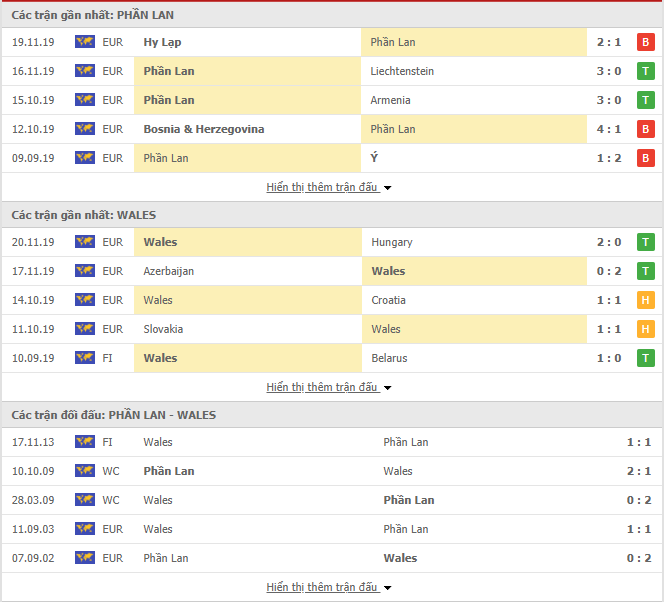Click the green T badge on the Belarus row
Image resolution: width=664 pixels, height=602 pixels.
tap(645, 358)
